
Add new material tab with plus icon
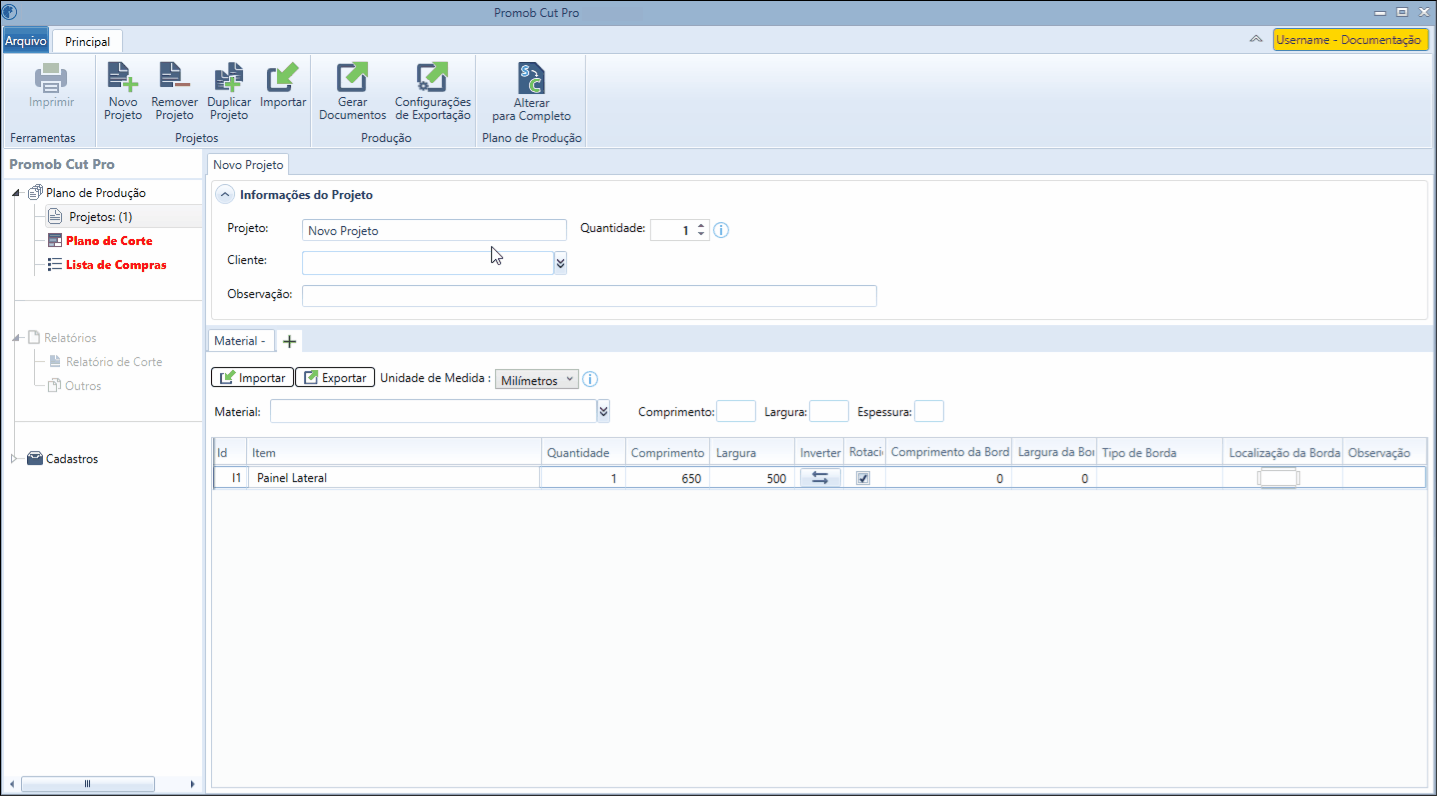tap(289, 341)
